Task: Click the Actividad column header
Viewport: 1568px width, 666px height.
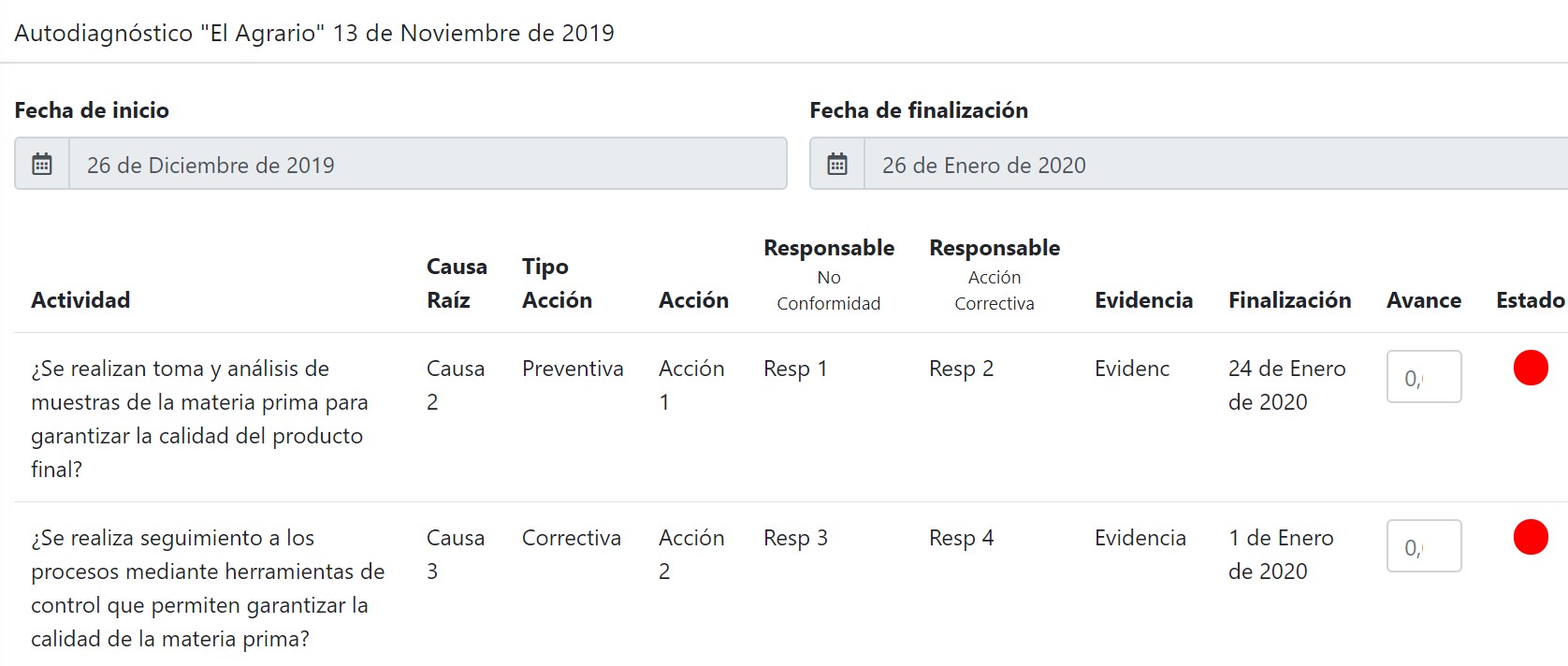Action: 80,300
